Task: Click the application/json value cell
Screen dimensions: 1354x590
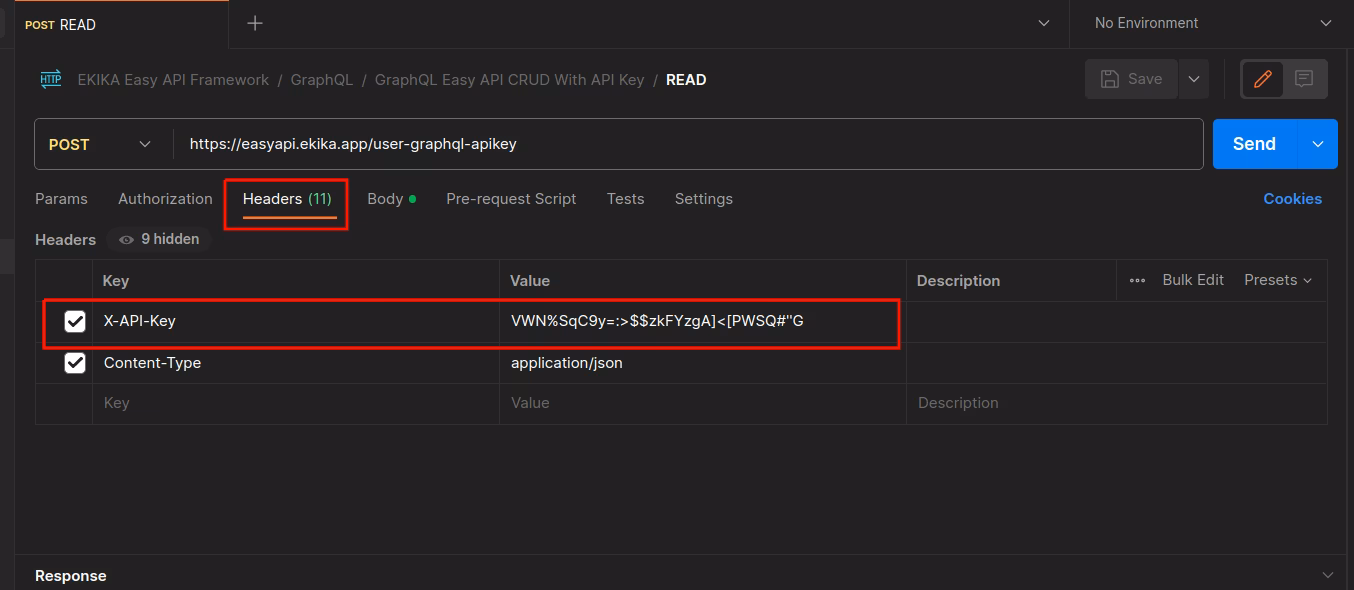Action: pos(703,363)
